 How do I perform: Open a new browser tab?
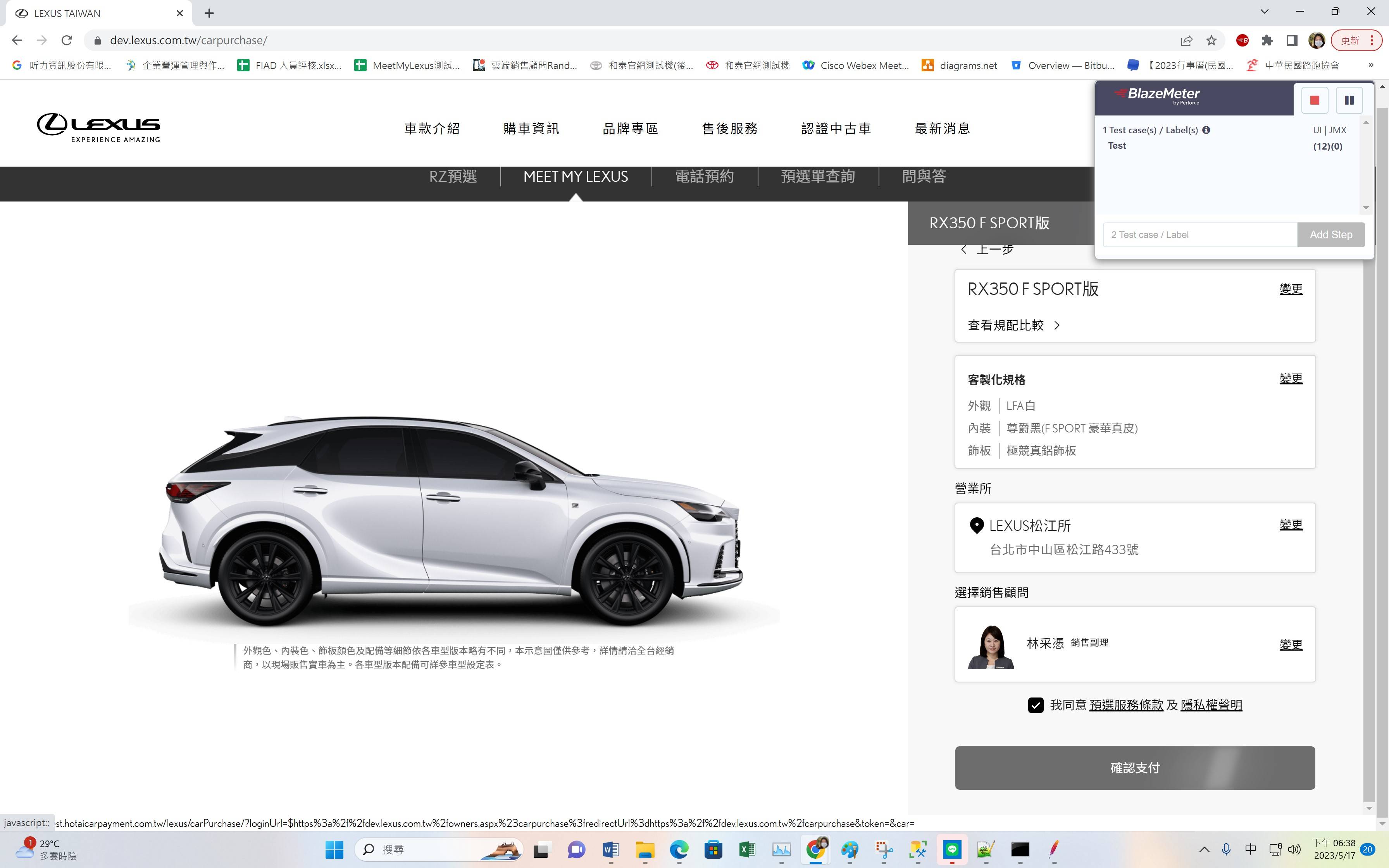(x=209, y=13)
